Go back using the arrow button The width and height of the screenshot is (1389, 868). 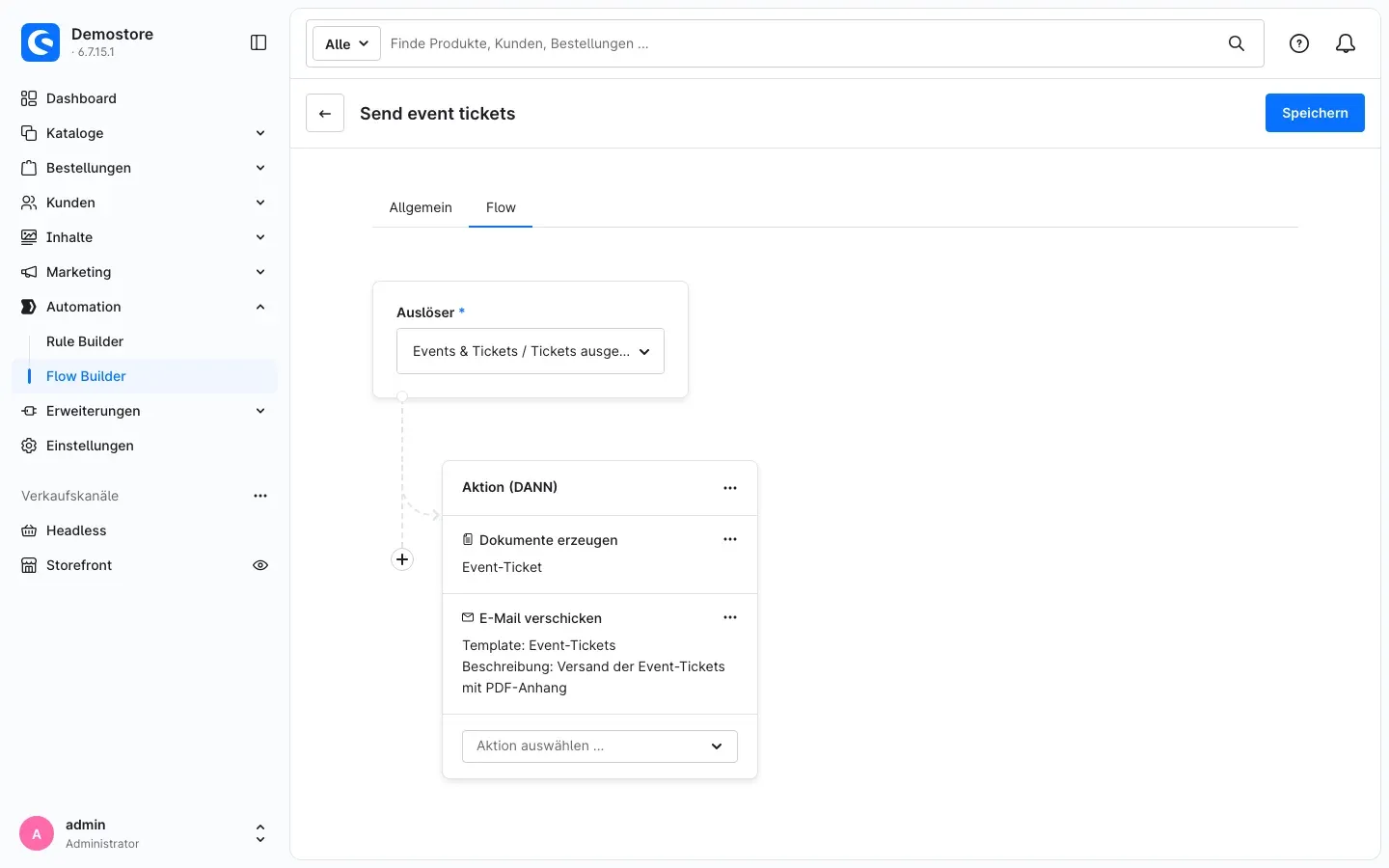[x=325, y=113]
